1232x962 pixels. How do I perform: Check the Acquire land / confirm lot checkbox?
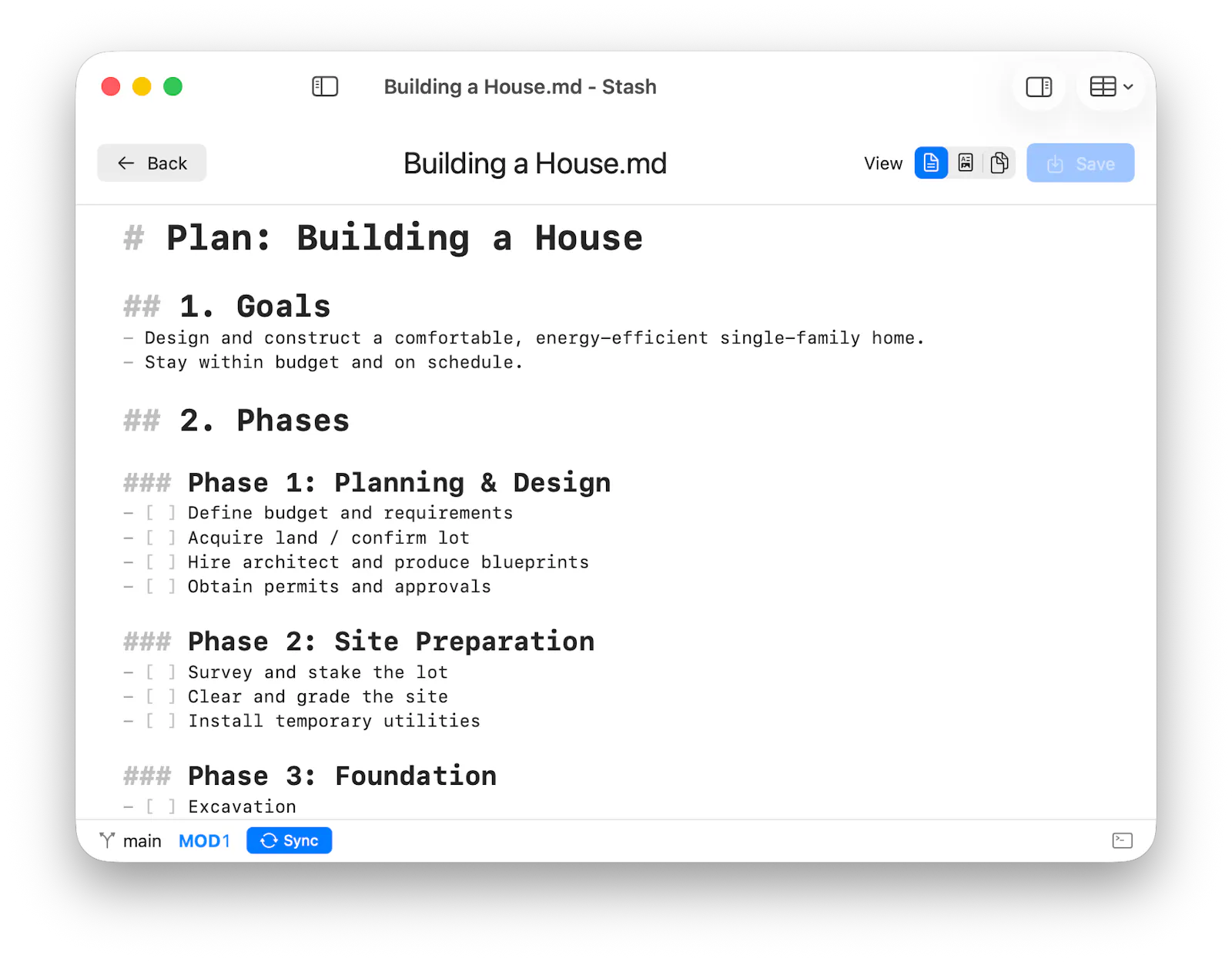tap(161, 538)
